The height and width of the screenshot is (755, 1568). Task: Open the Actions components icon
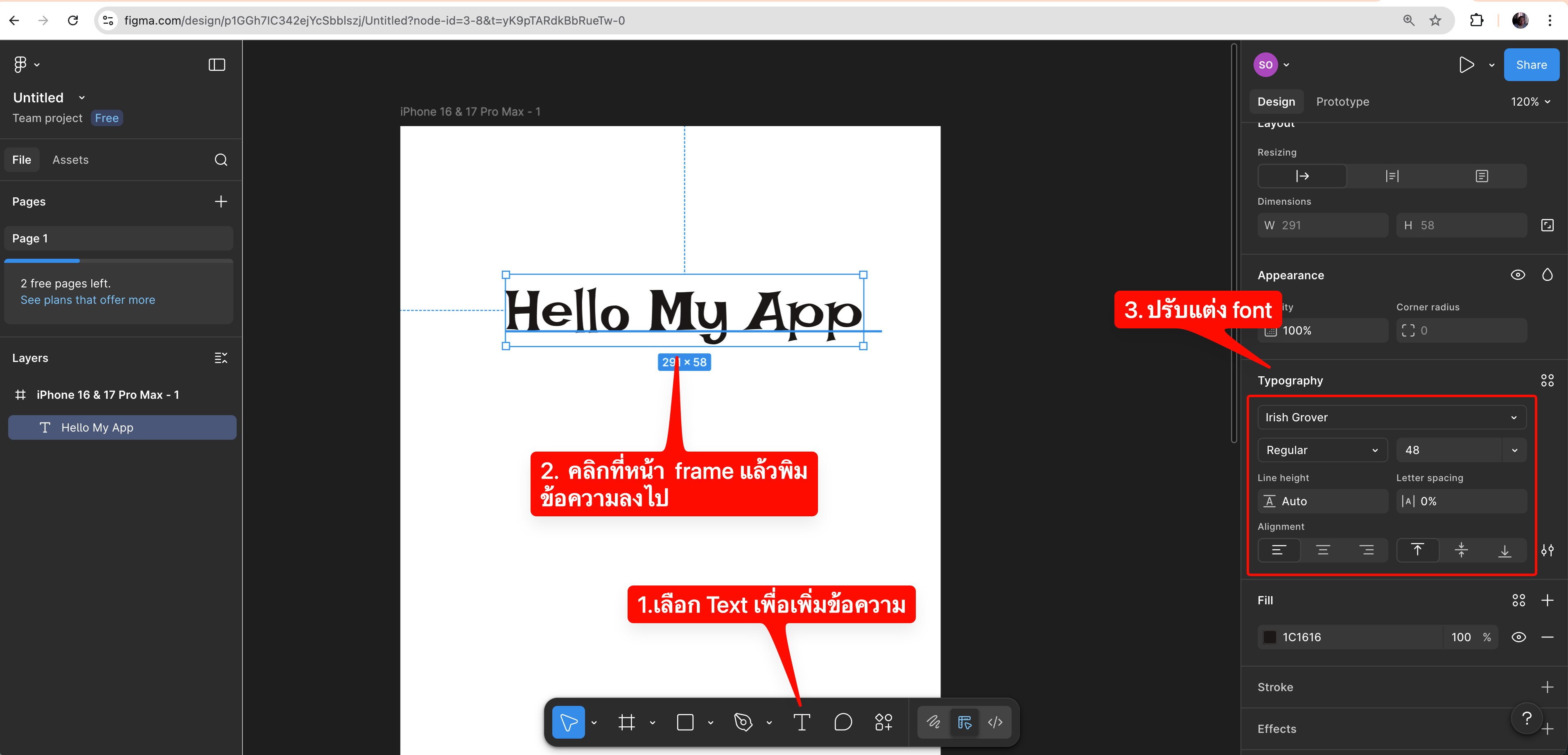coord(883,722)
